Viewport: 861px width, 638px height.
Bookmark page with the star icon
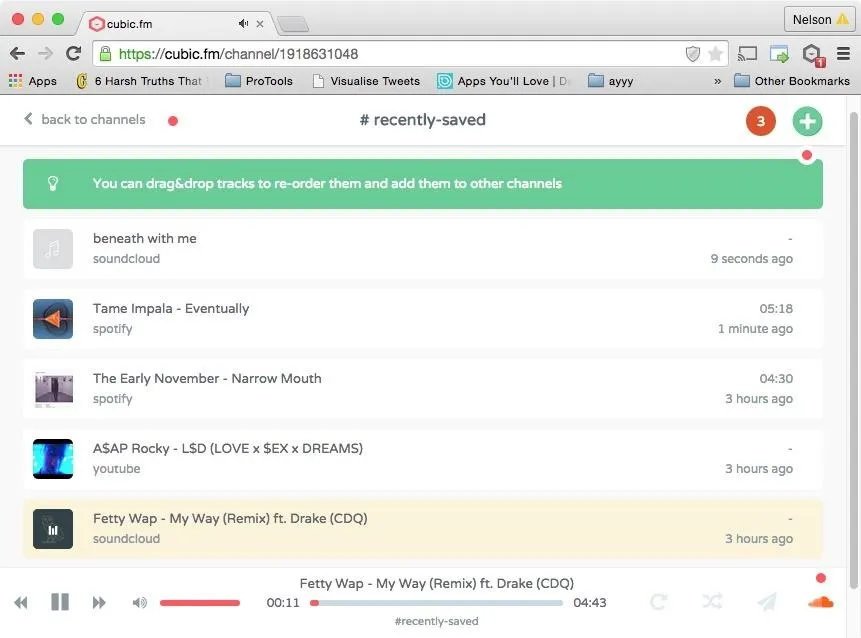tap(715, 54)
